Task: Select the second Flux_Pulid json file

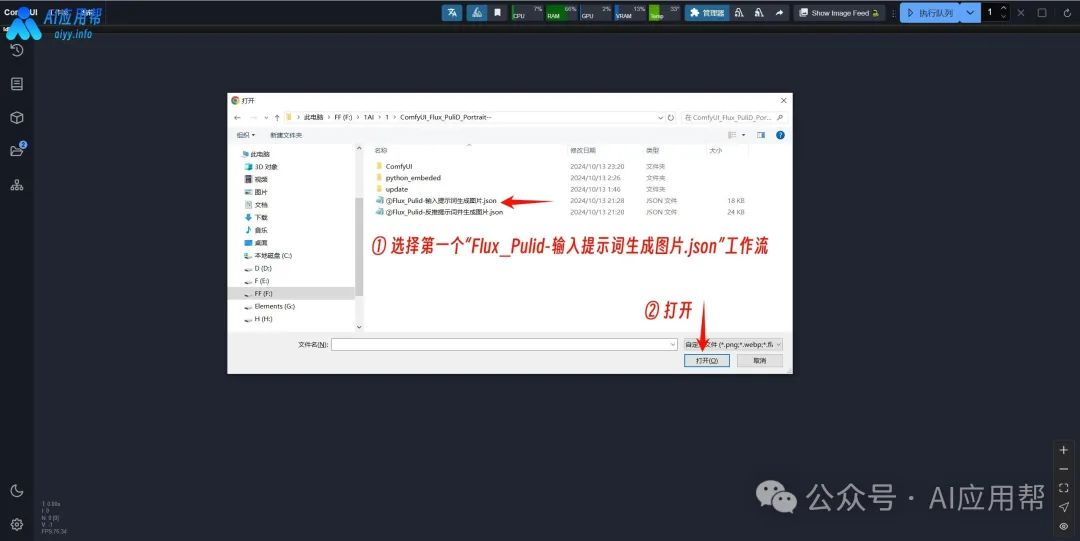Action: 439,212
